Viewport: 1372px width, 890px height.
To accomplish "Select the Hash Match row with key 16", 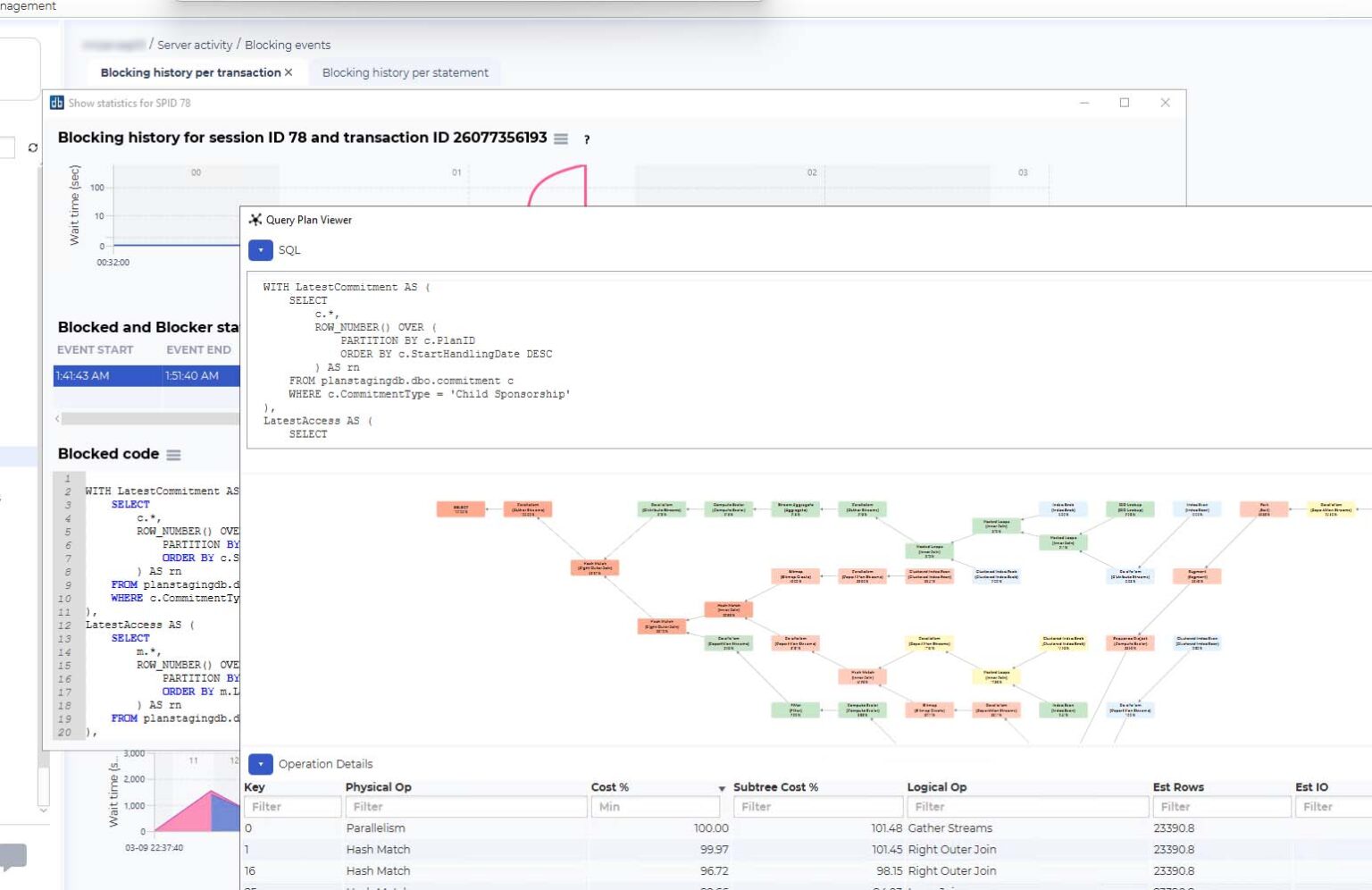I will tap(807, 871).
